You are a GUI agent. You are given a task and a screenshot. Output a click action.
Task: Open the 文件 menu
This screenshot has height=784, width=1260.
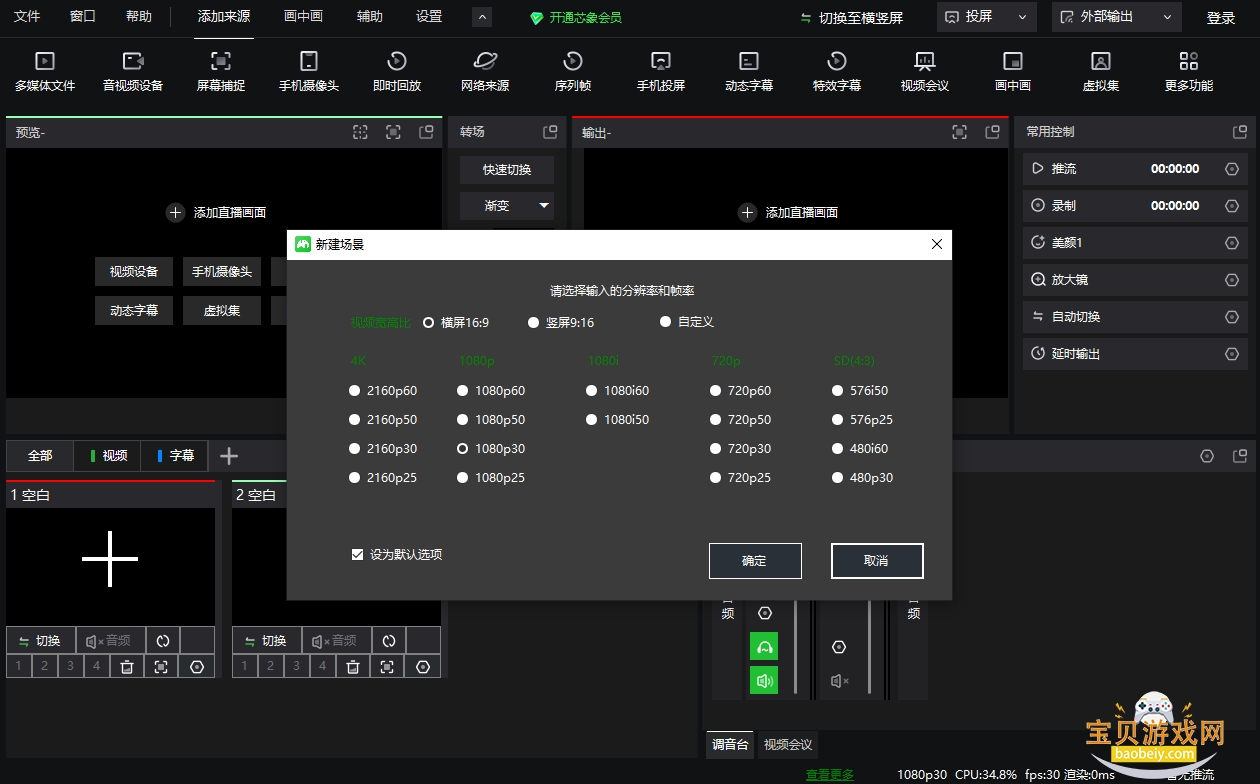(x=27, y=17)
